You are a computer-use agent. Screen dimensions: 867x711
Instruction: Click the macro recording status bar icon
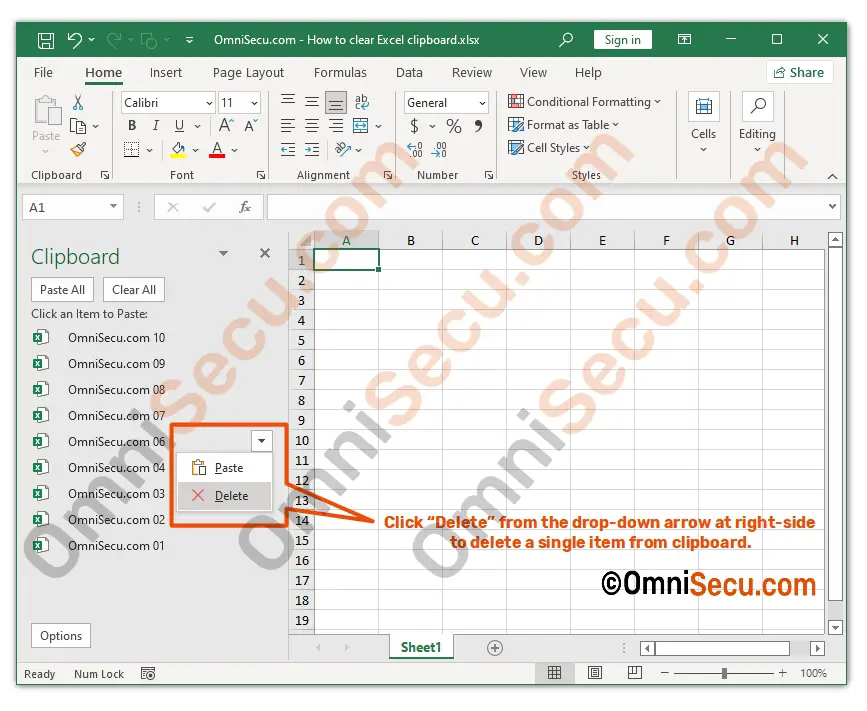148,674
